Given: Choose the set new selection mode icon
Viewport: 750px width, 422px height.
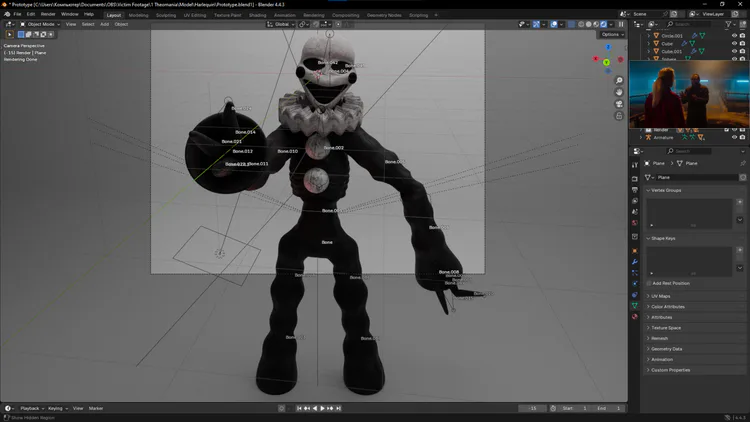Looking at the screenshot, I should [x=21, y=34].
